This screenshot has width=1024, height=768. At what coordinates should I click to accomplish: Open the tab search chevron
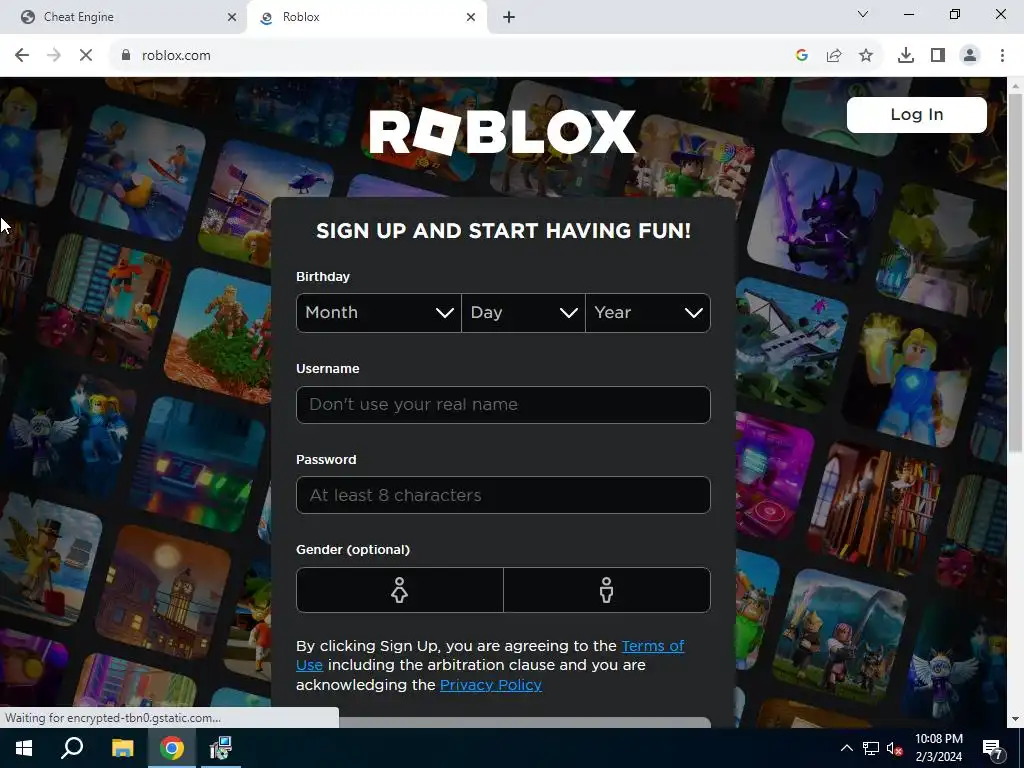pos(863,14)
